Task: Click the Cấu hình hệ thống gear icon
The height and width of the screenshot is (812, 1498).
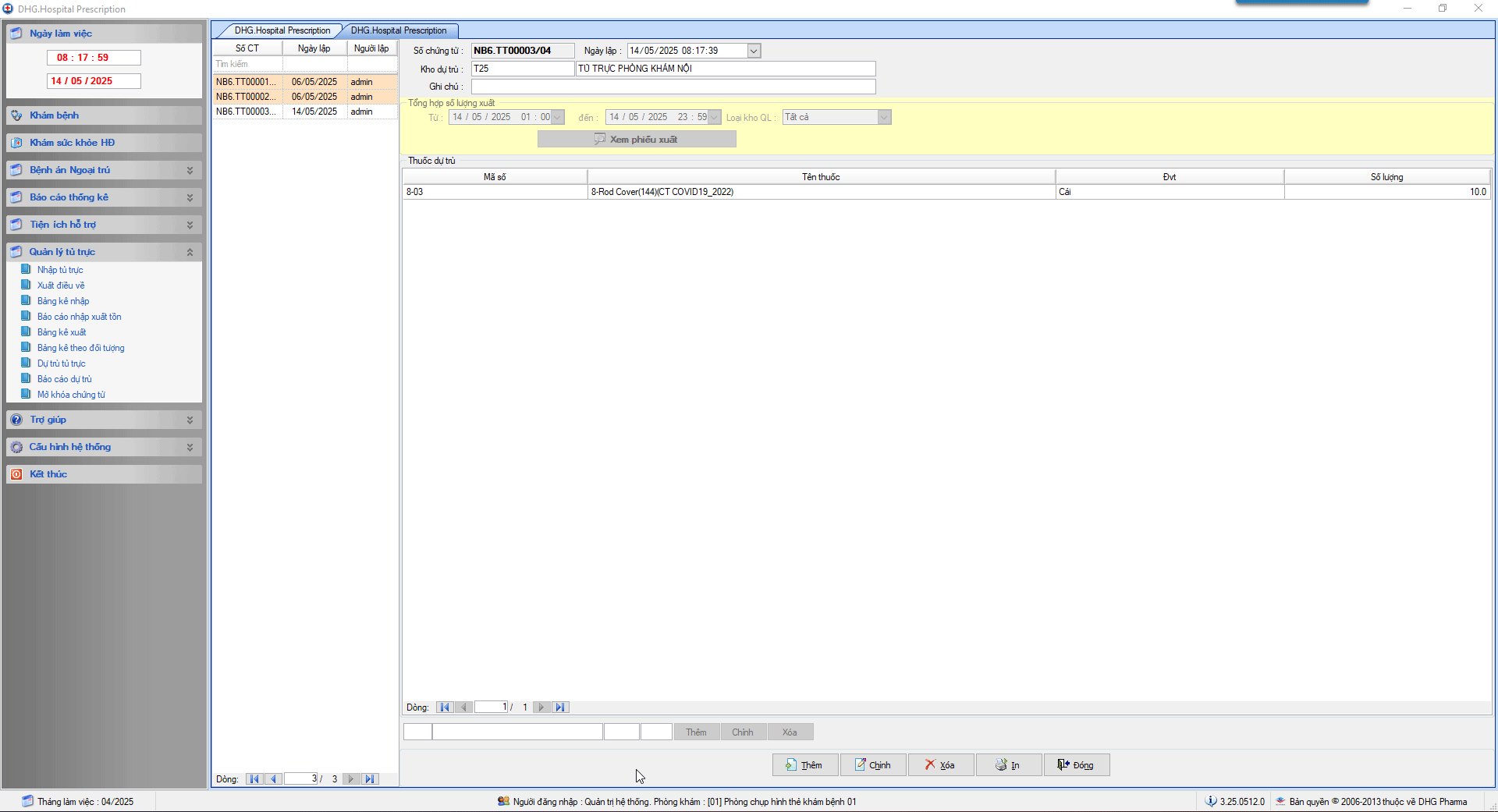Action: [x=16, y=447]
